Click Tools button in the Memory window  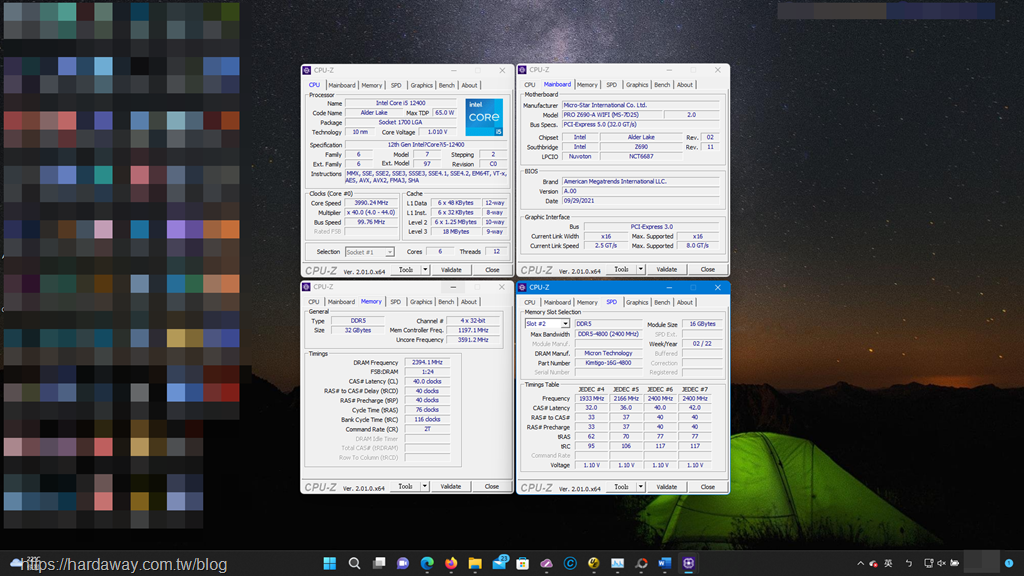[x=406, y=487]
